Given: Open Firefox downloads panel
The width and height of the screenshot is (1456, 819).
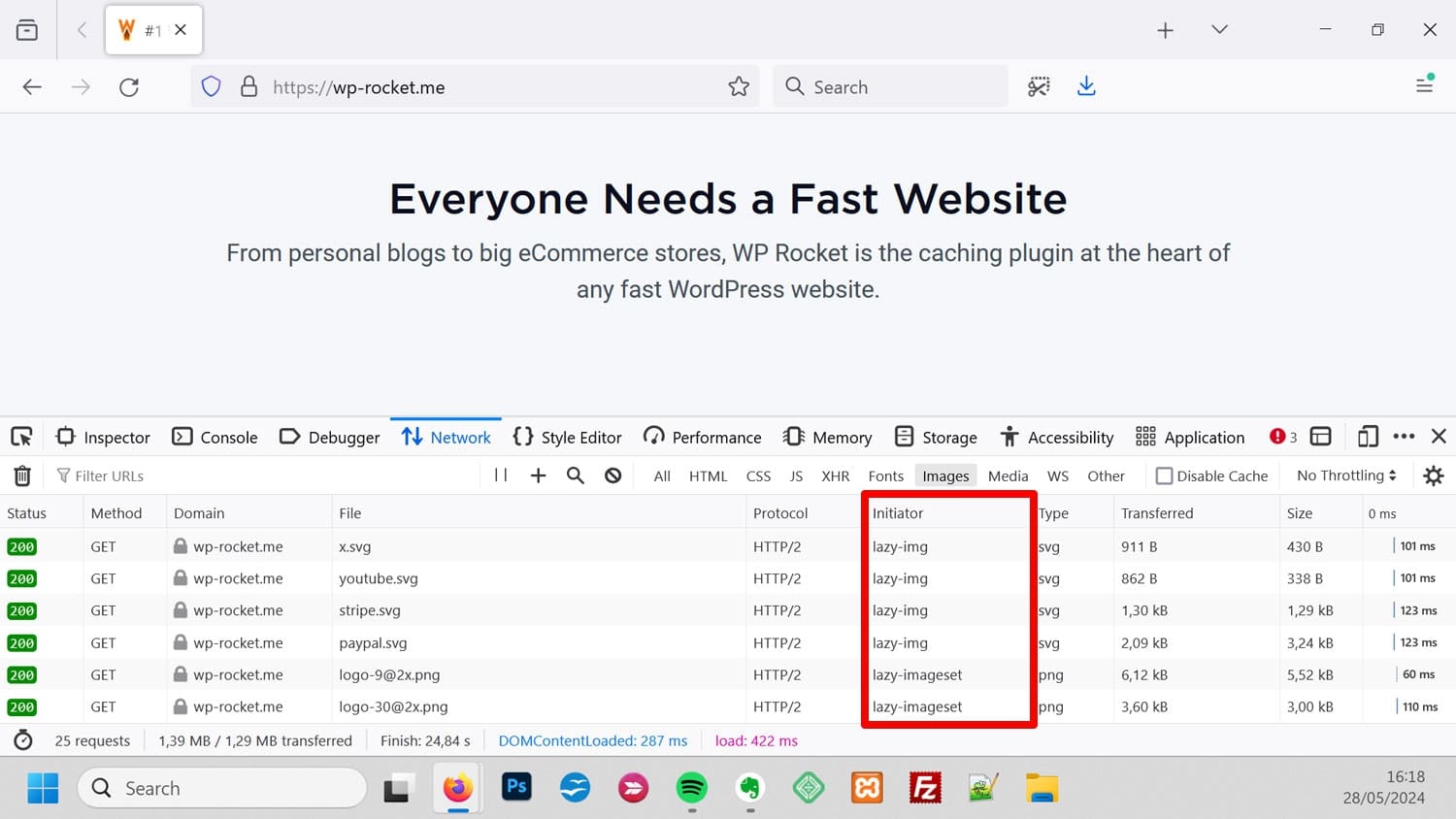Looking at the screenshot, I should pos(1086,86).
